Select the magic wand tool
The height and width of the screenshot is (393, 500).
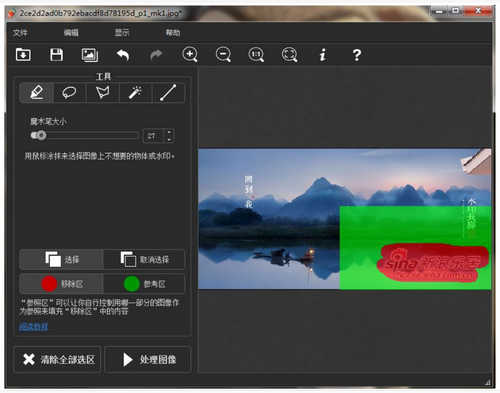click(x=135, y=92)
